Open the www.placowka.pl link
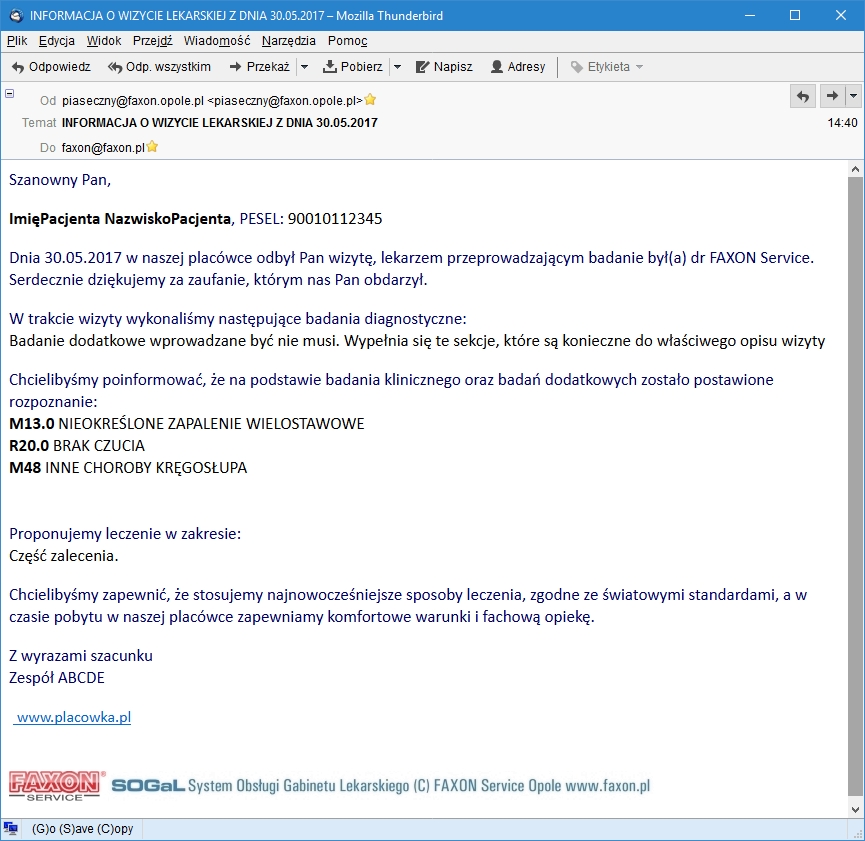 click(74, 717)
